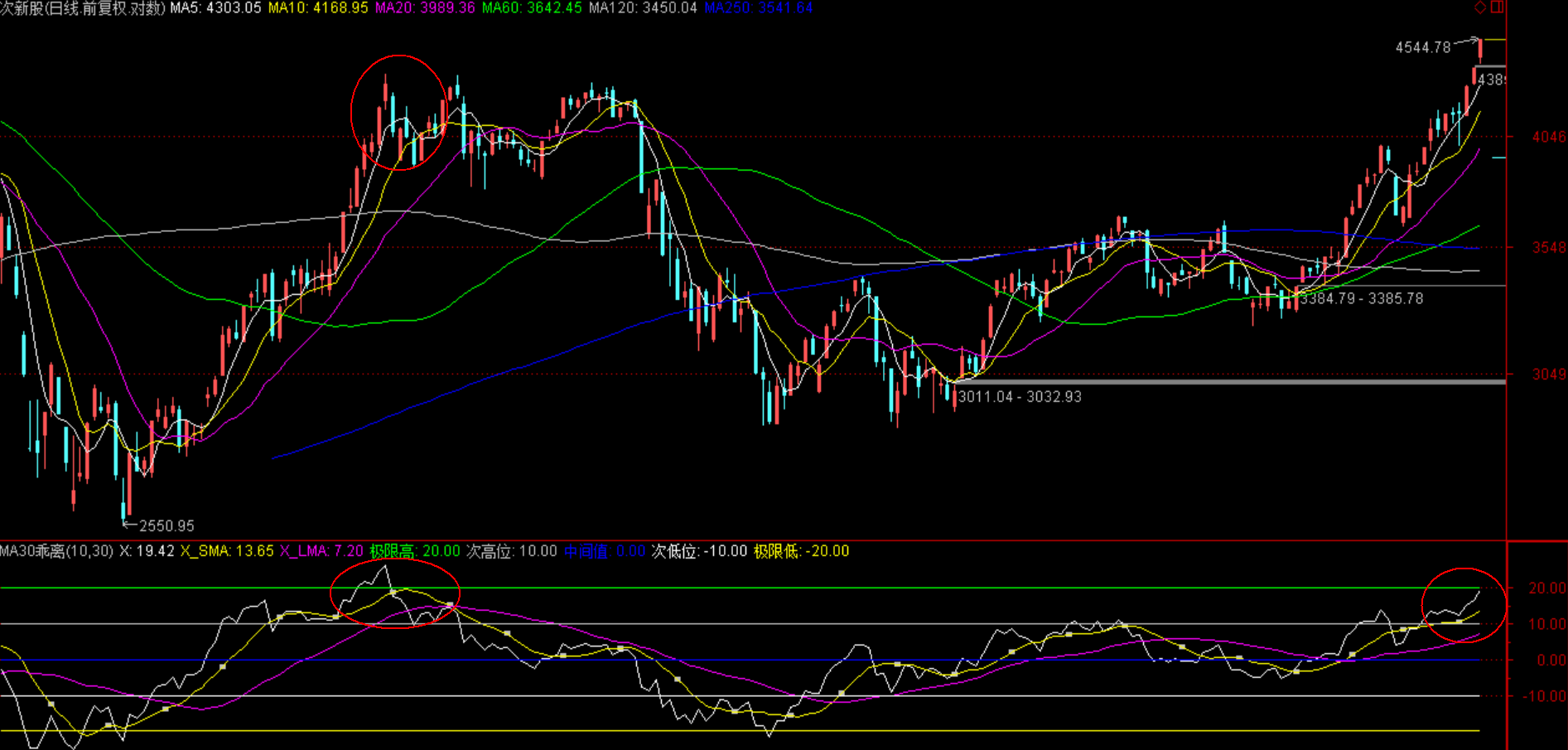The height and width of the screenshot is (750, 1568).
Task: Click the X_LMA: 7.20 value
Action: 321,551
